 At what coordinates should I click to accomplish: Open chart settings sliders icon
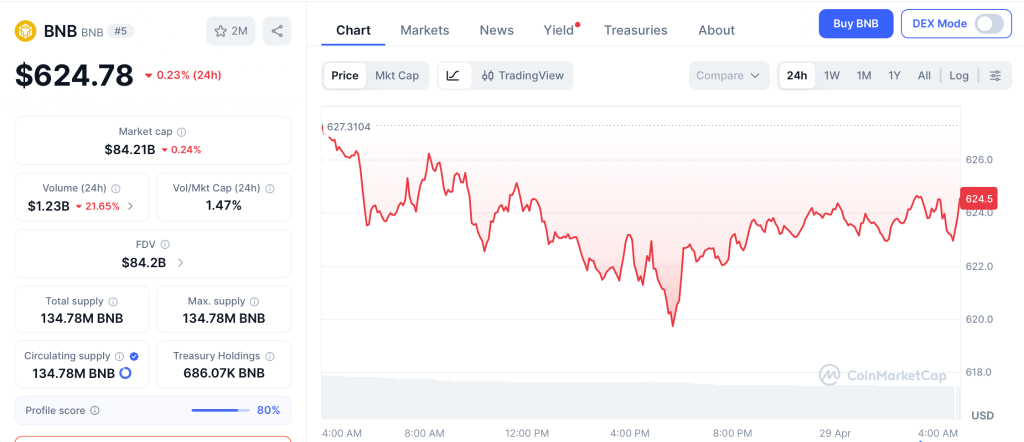[994, 75]
